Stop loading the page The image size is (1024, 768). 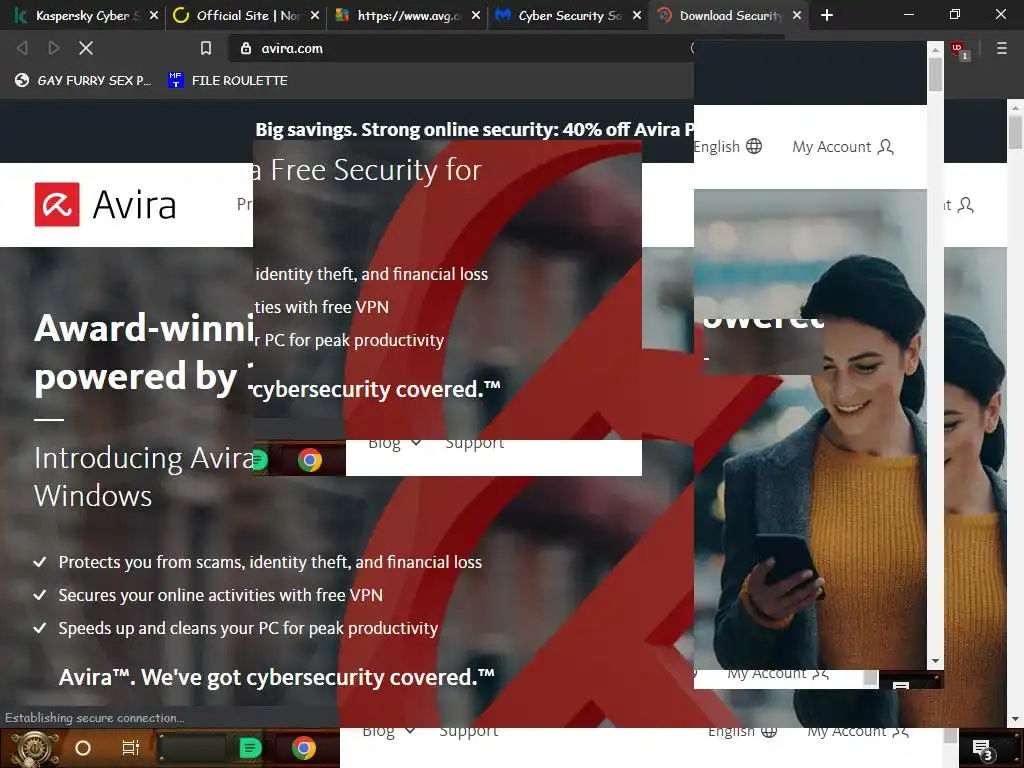pos(86,48)
